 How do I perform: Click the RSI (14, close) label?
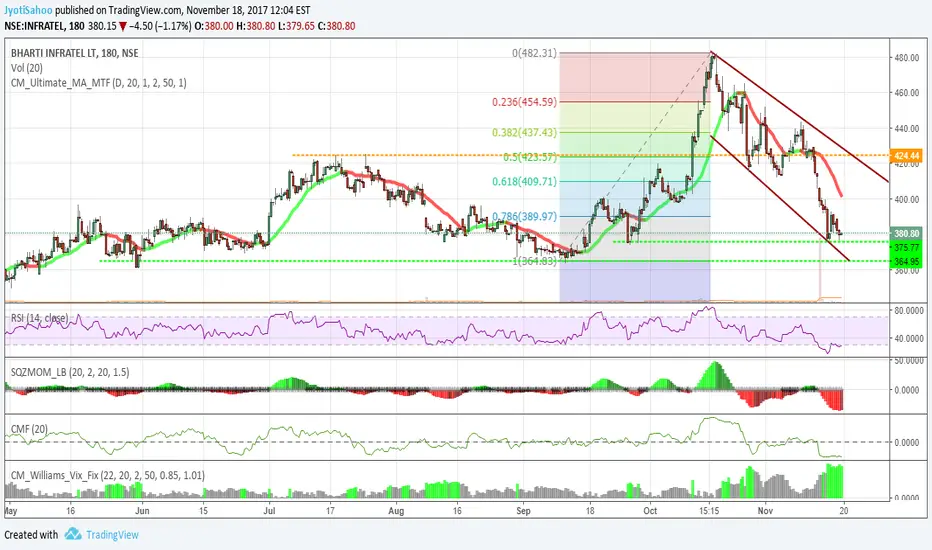coord(39,318)
